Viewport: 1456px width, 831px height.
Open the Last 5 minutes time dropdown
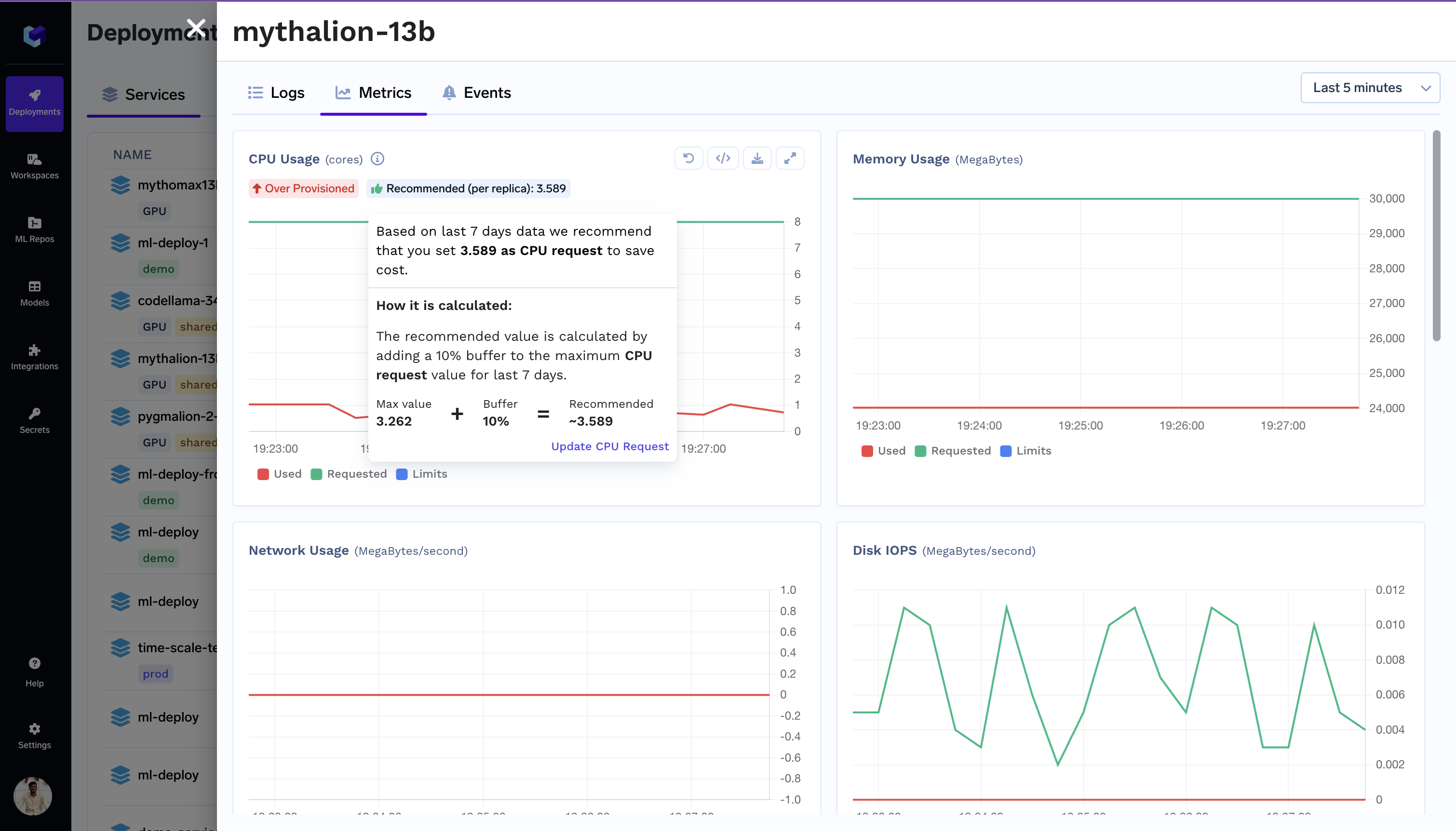click(1369, 88)
